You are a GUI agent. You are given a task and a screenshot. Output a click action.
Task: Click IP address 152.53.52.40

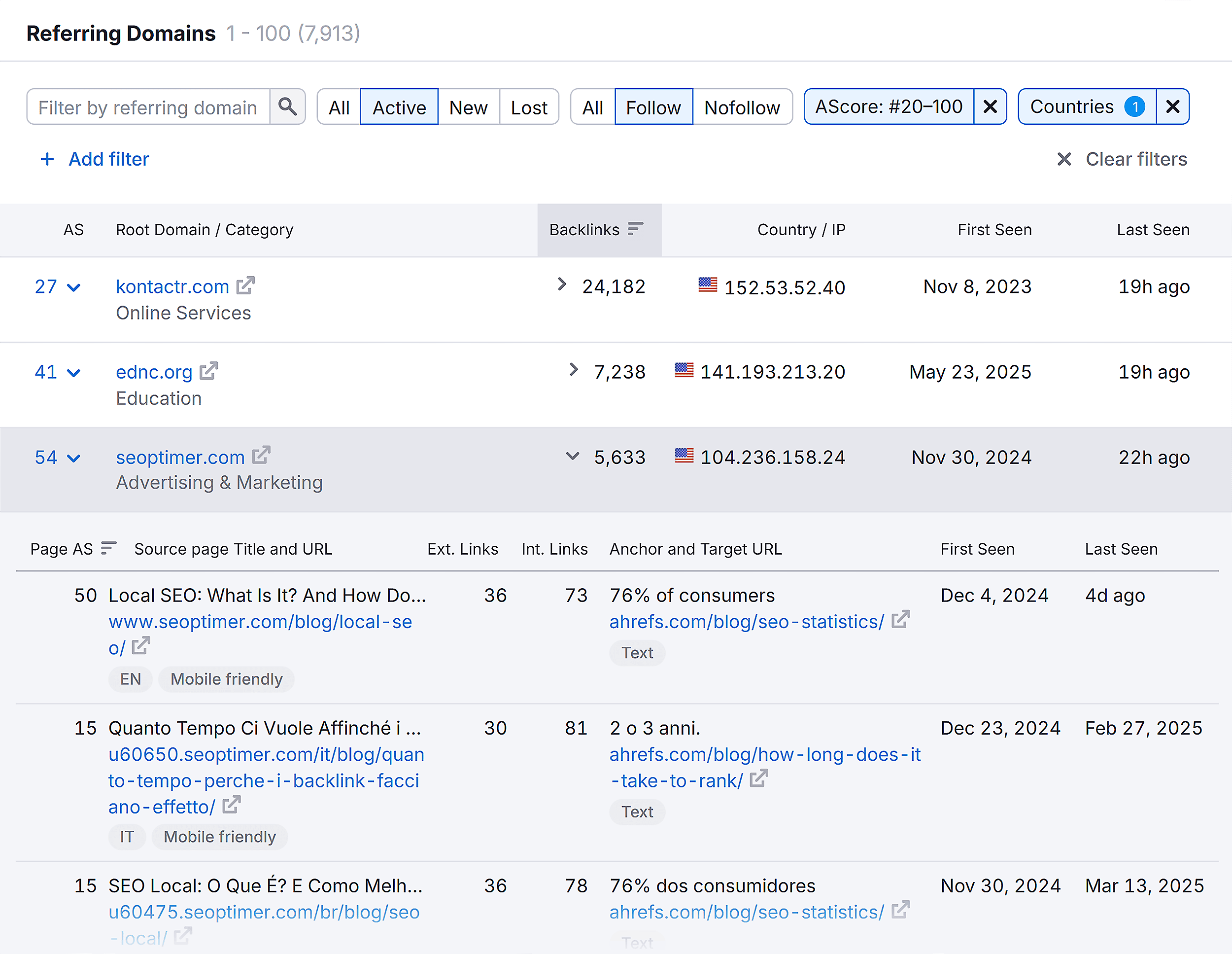point(785,287)
